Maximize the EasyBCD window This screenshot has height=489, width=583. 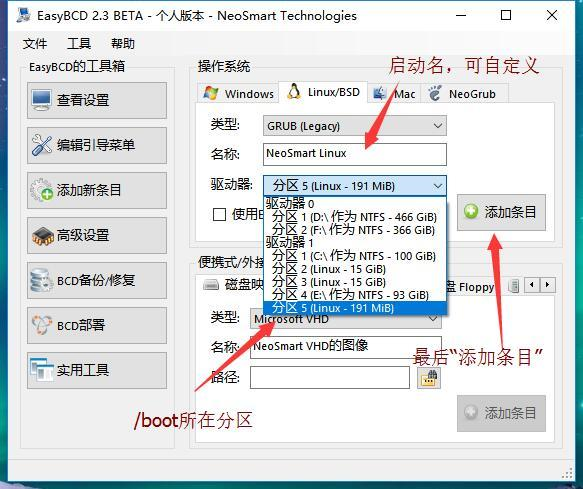point(506,15)
